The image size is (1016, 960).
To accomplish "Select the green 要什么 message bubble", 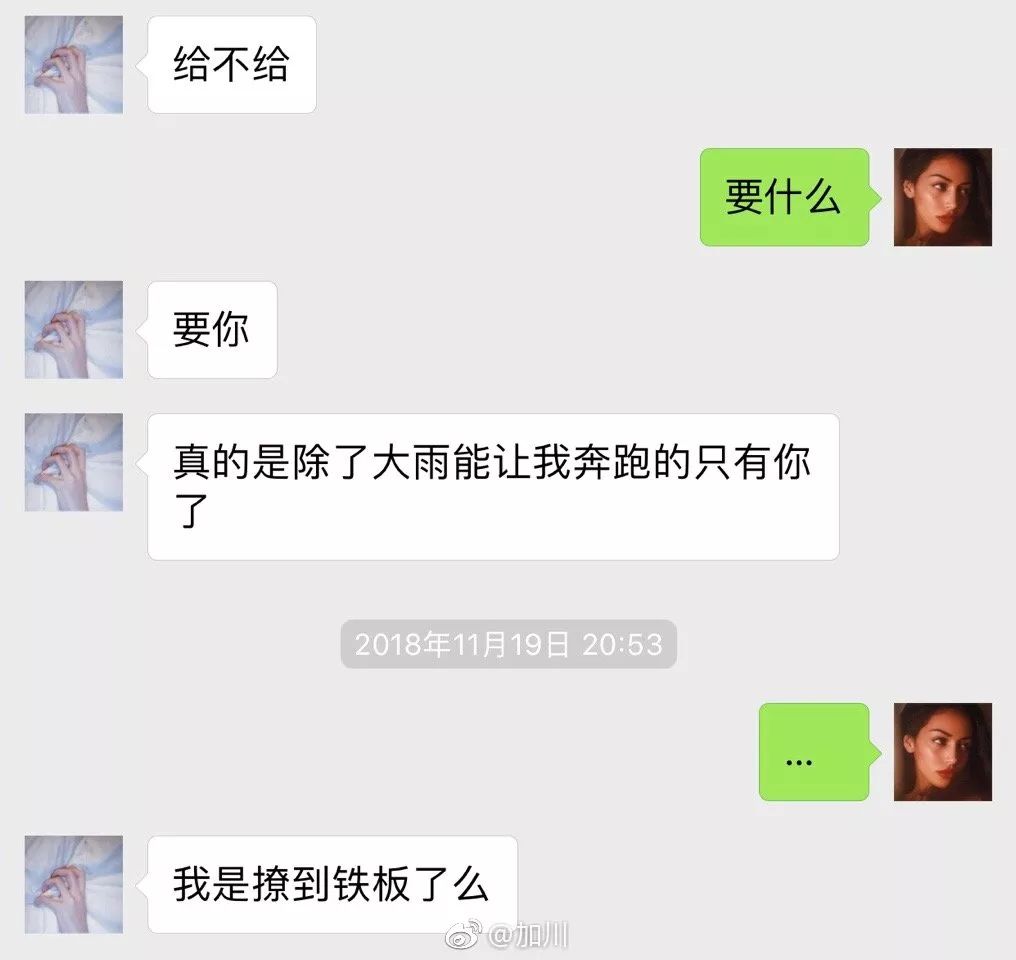I will (x=785, y=197).
